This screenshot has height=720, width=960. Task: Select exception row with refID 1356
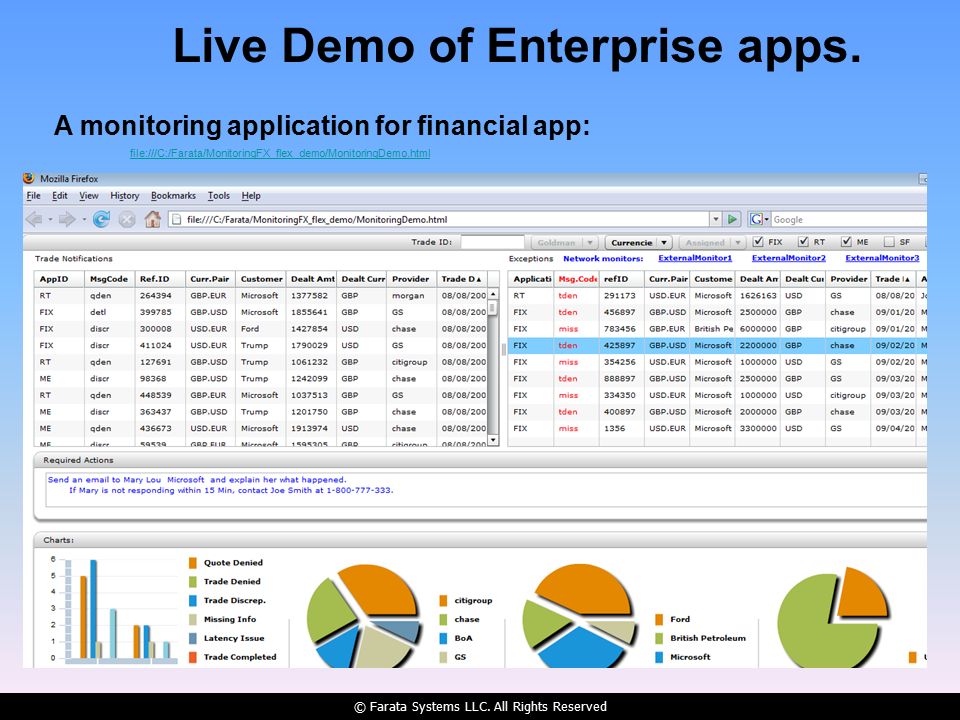point(717,429)
